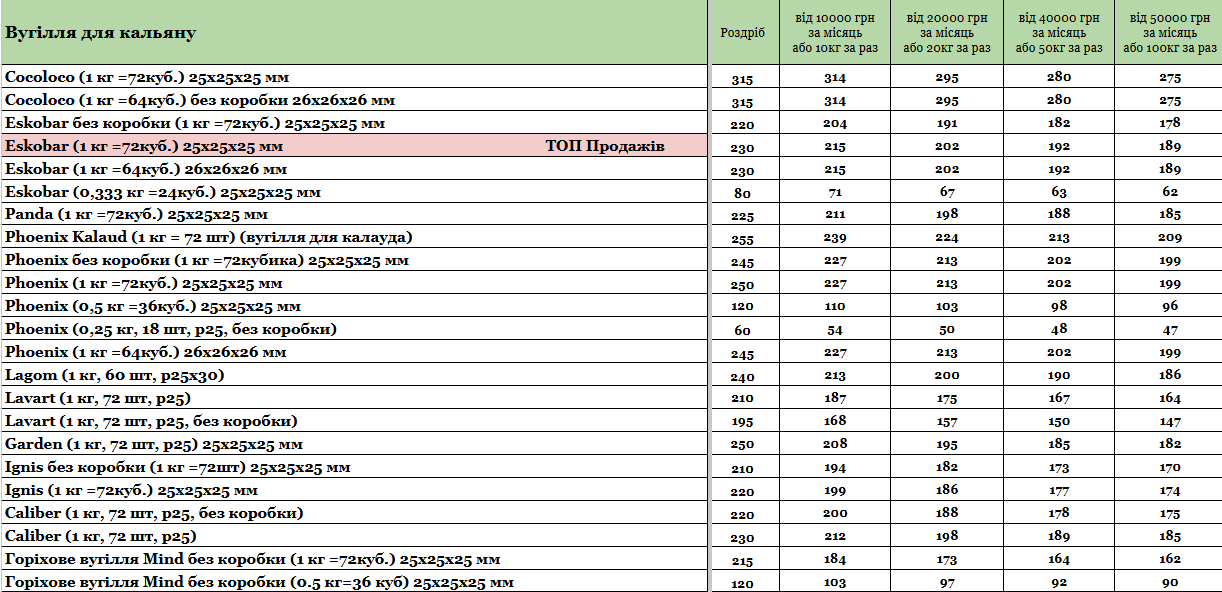This screenshot has height=592, width=1222.
Task: Select 'Горіхове вугілля Mind без коробки (0.5 кг=36 куб)'
Action: pos(260,582)
